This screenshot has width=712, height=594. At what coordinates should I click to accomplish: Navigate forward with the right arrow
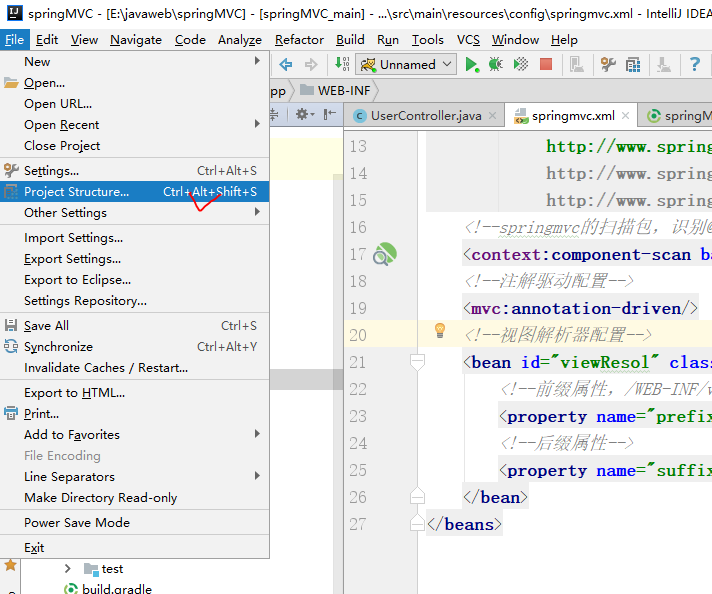coord(311,64)
